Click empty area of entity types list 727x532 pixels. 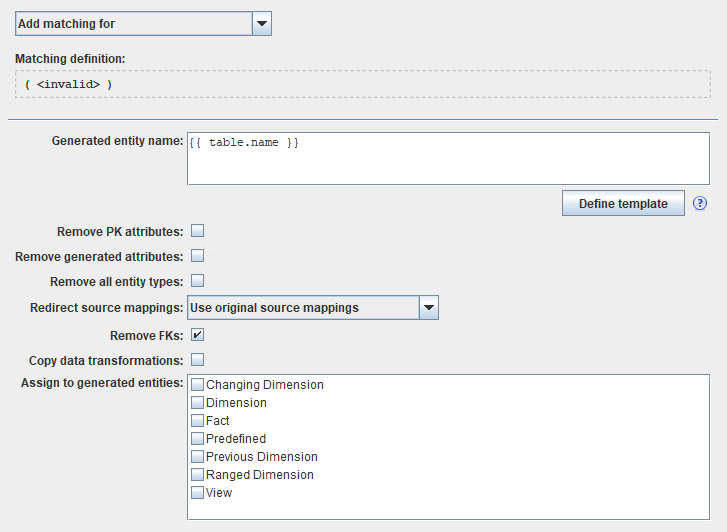(500, 480)
